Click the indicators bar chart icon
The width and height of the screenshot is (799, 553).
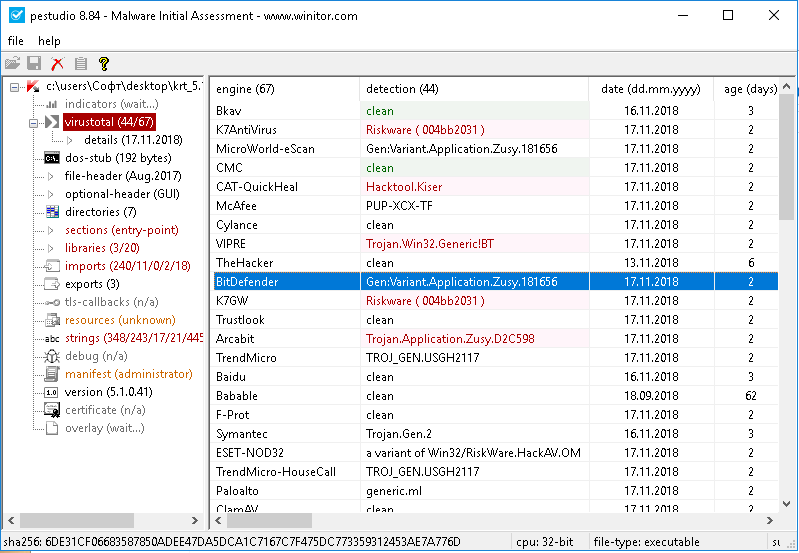point(51,104)
